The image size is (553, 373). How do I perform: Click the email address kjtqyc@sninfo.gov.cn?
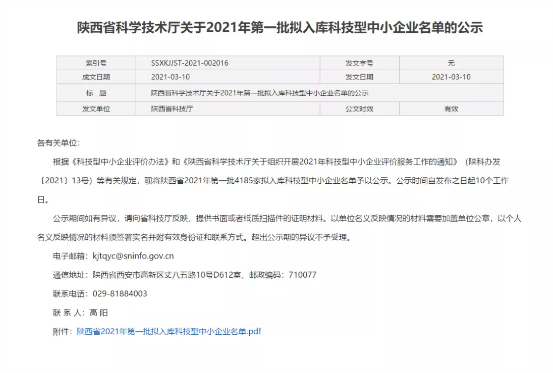click(133, 256)
